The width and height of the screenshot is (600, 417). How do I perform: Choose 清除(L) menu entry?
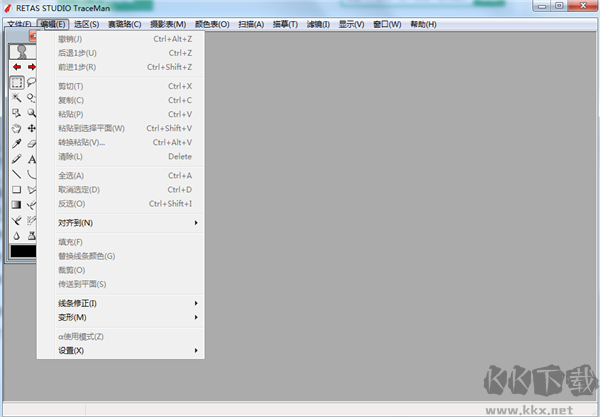point(121,156)
